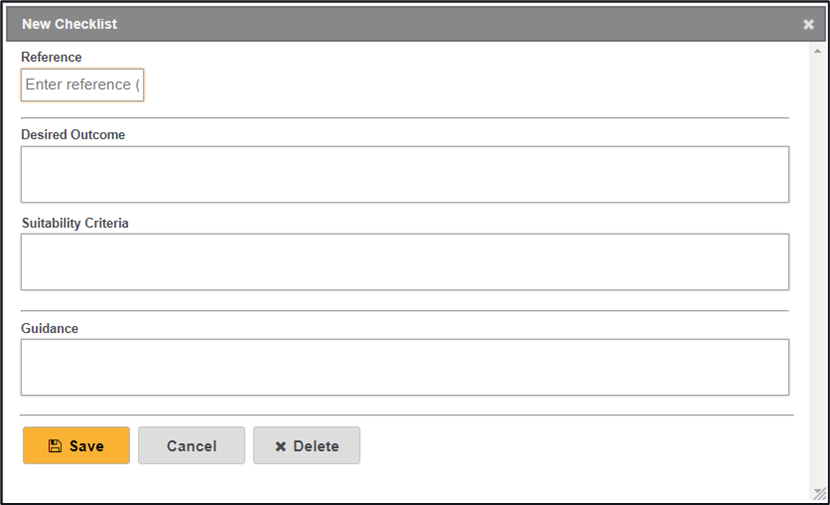Screen dimensions: 830x505
Task: Click the New Checklist title text
Action: [x=69, y=24]
